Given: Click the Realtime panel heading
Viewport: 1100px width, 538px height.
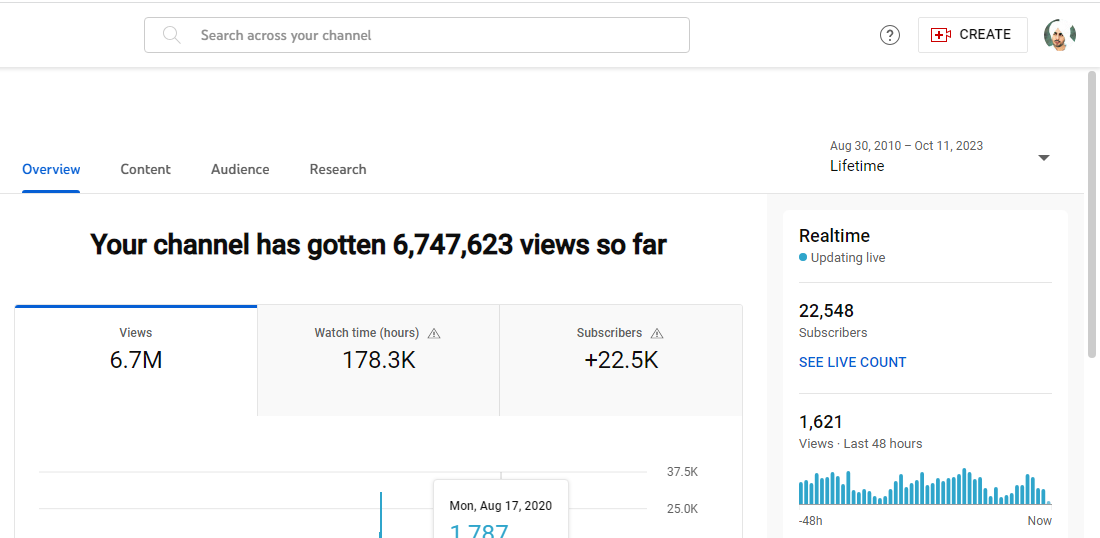Looking at the screenshot, I should pyautogui.click(x=834, y=236).
